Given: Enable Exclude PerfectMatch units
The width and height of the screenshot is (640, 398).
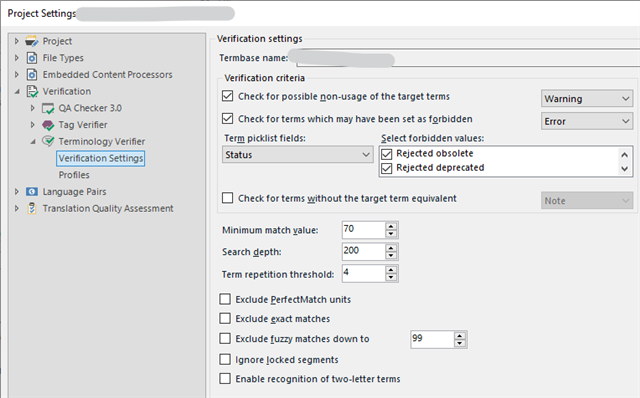Looking at the screenshot, I should tap(225, 299).
